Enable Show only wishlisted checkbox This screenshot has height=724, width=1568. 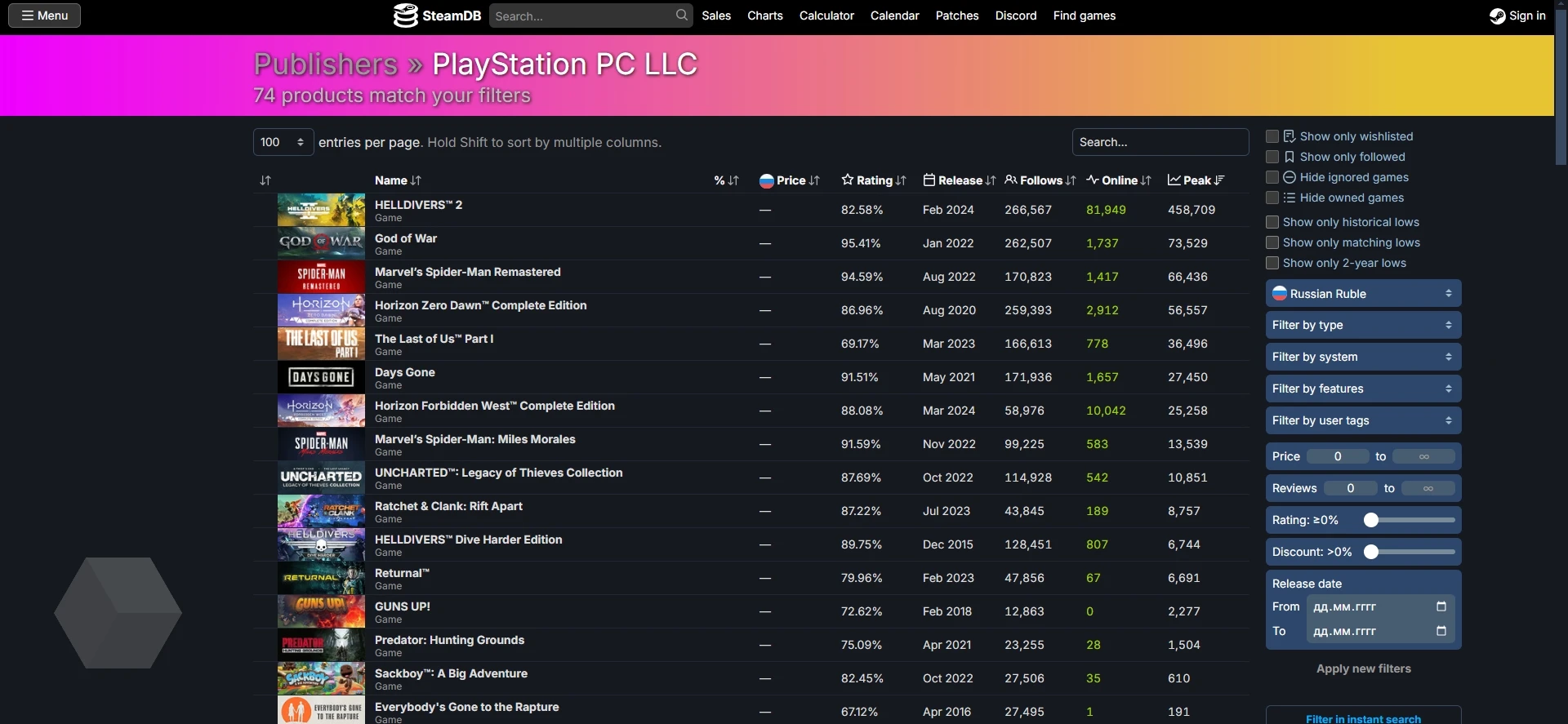click(1272, 136)
